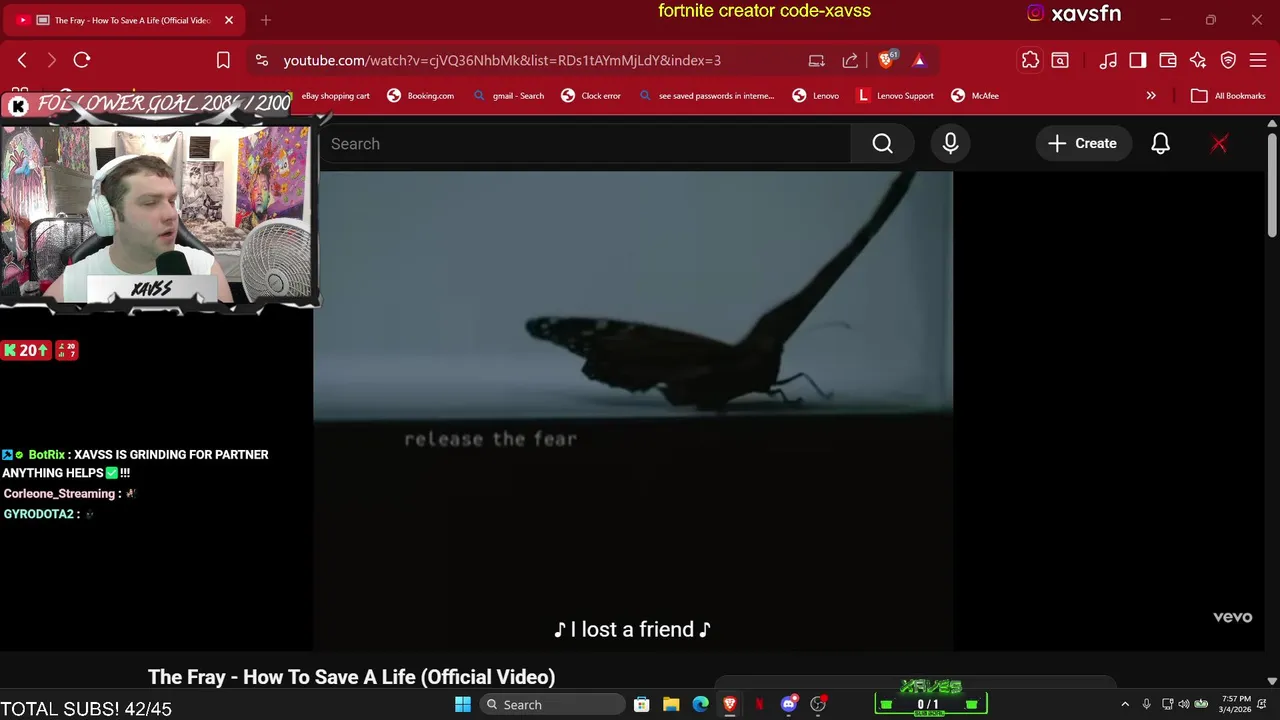1280x720 pixels.
Task: Open Discord from the taskbar
Action: 789,705
